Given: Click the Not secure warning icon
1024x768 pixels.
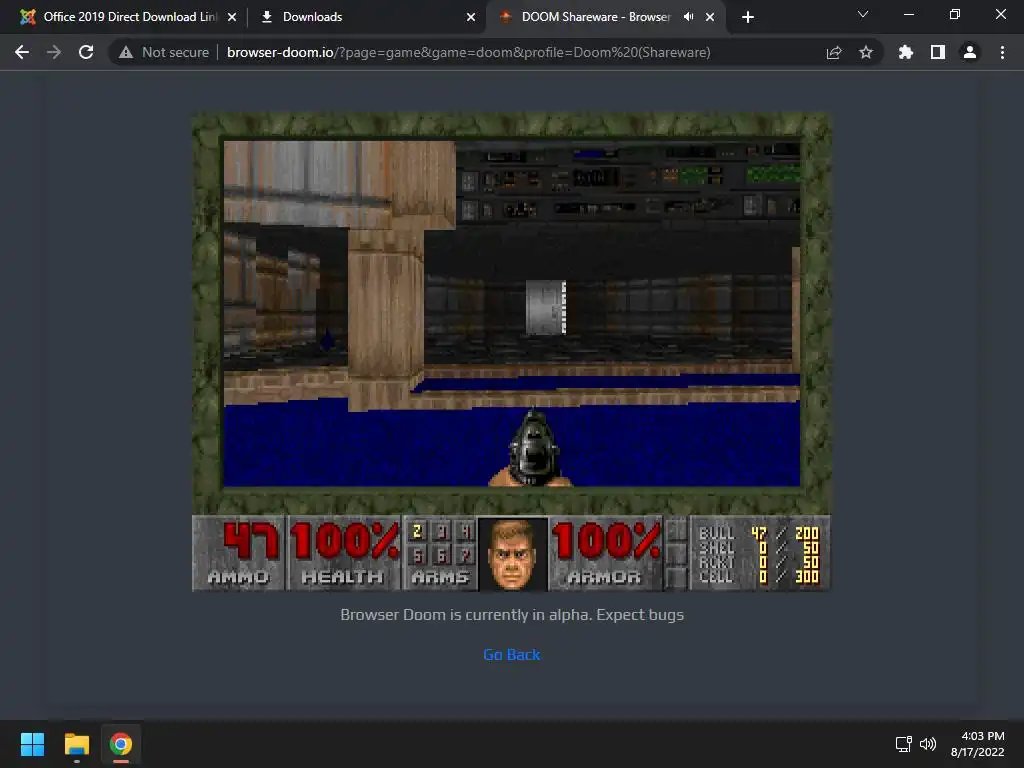Looking at the screenshot, I should pyautogui.click(x=126, y=52).
